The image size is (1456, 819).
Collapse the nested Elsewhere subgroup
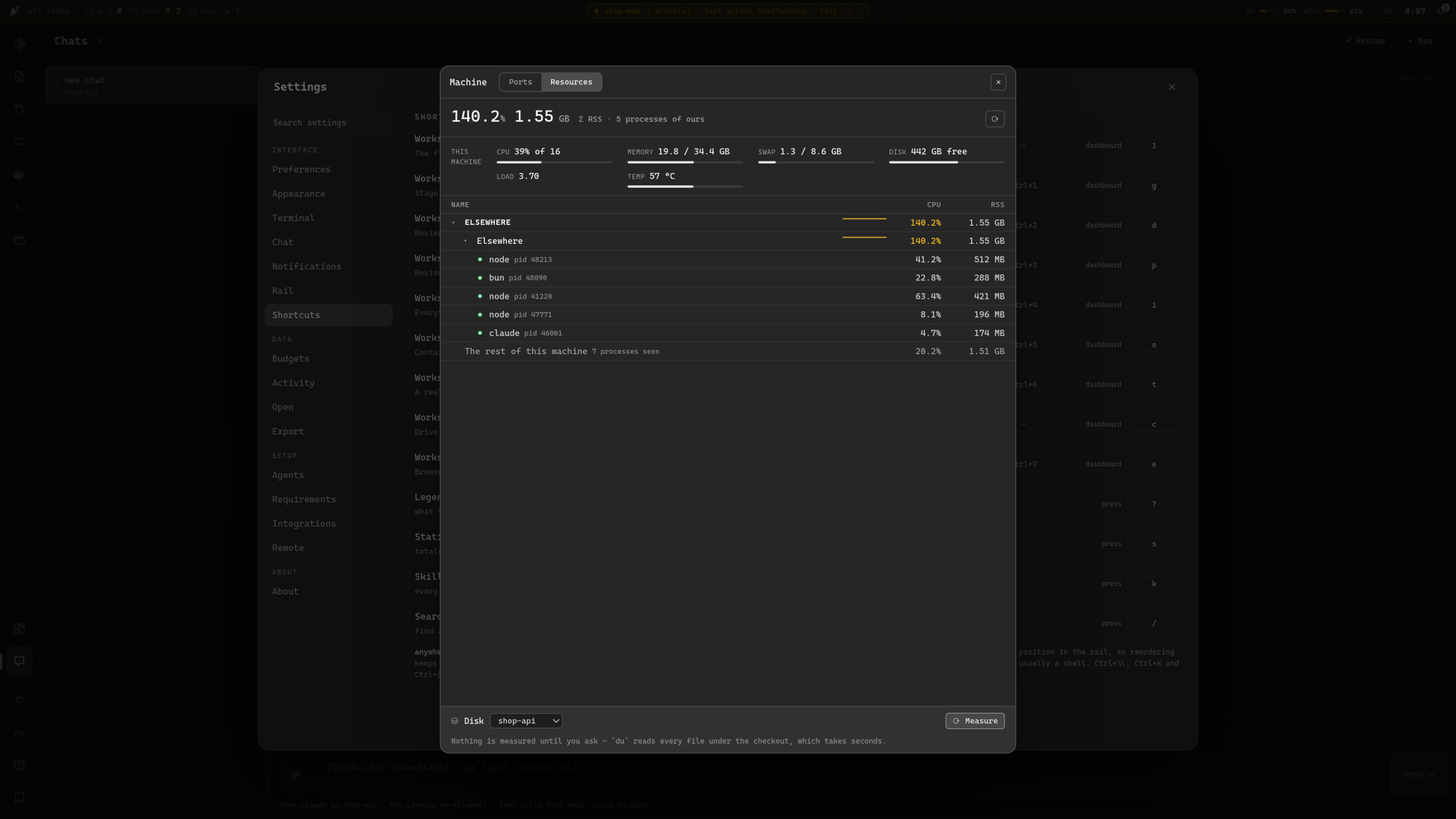(466, 241)
